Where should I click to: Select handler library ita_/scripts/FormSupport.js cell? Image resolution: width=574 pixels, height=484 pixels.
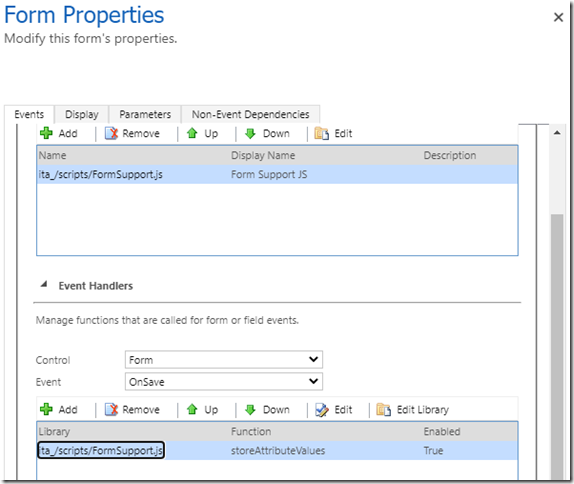[x=101, y=450]
